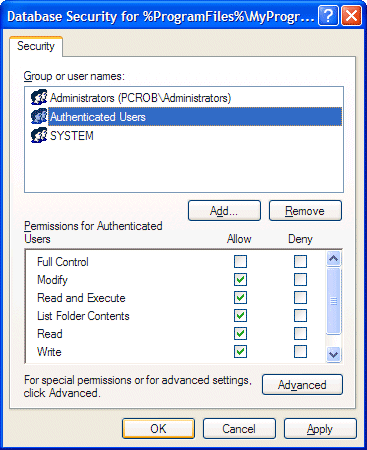Viewport: 367px width, 450px height.
Task: Remove the selected group
Action: coord(305,211)
